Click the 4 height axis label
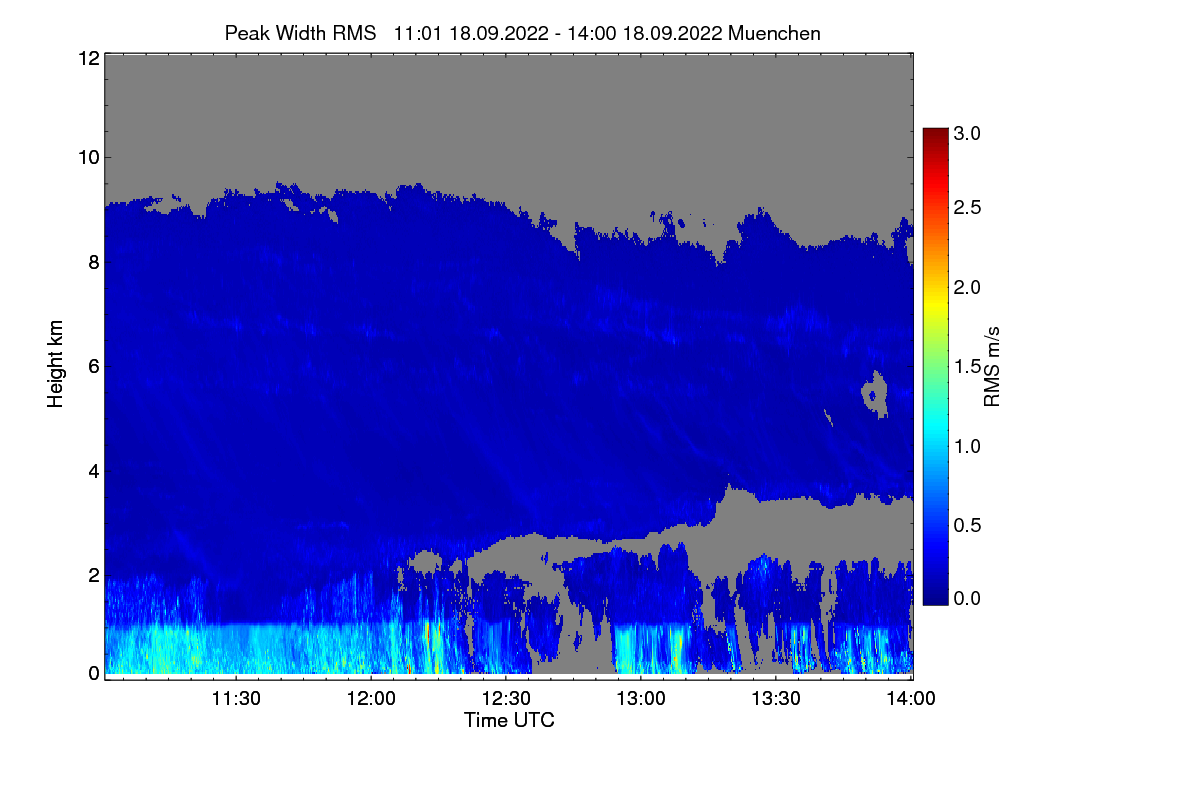 pyautogui.click(x=93, y=470)
